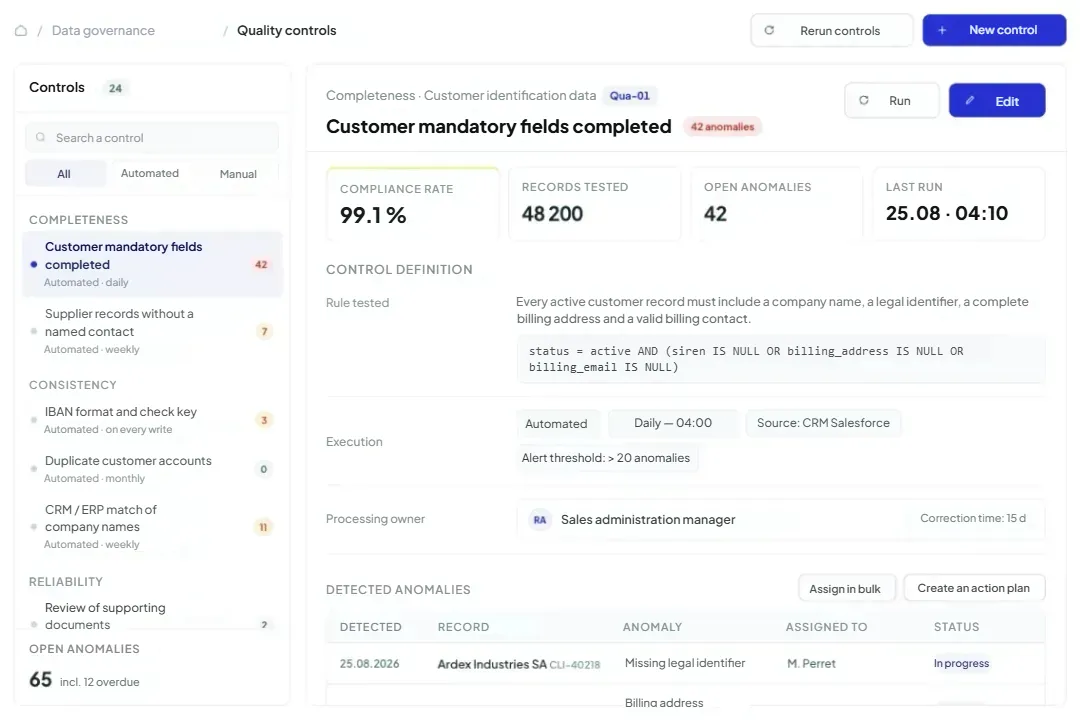Viewport: 1080px width, 720px height.
Task: Open CRM / ERP match of company names
Action: point(152,527)
